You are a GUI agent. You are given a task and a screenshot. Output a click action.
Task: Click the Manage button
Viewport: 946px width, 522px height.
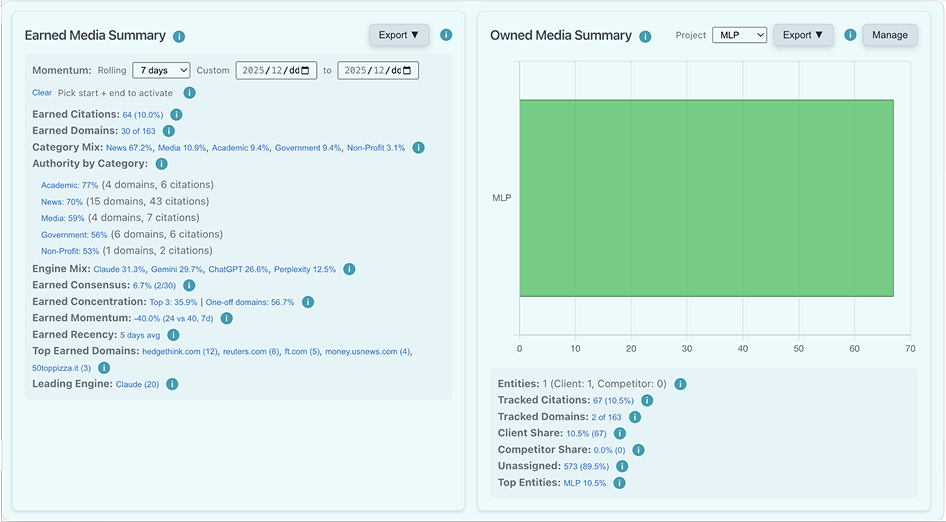point(889,35)
